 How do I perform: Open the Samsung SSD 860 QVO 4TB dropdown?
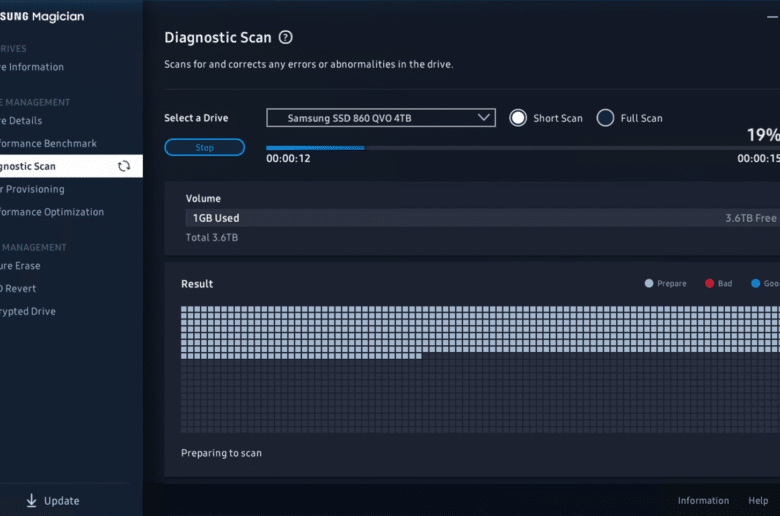click(381, 118)
